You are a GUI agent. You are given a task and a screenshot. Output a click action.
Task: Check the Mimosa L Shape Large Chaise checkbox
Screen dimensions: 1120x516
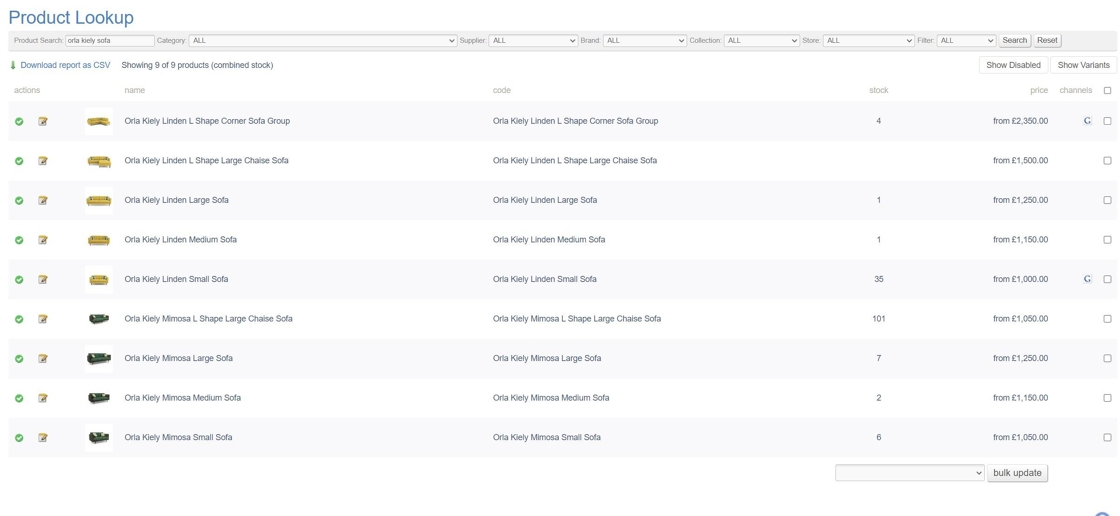click(1107, 319)
